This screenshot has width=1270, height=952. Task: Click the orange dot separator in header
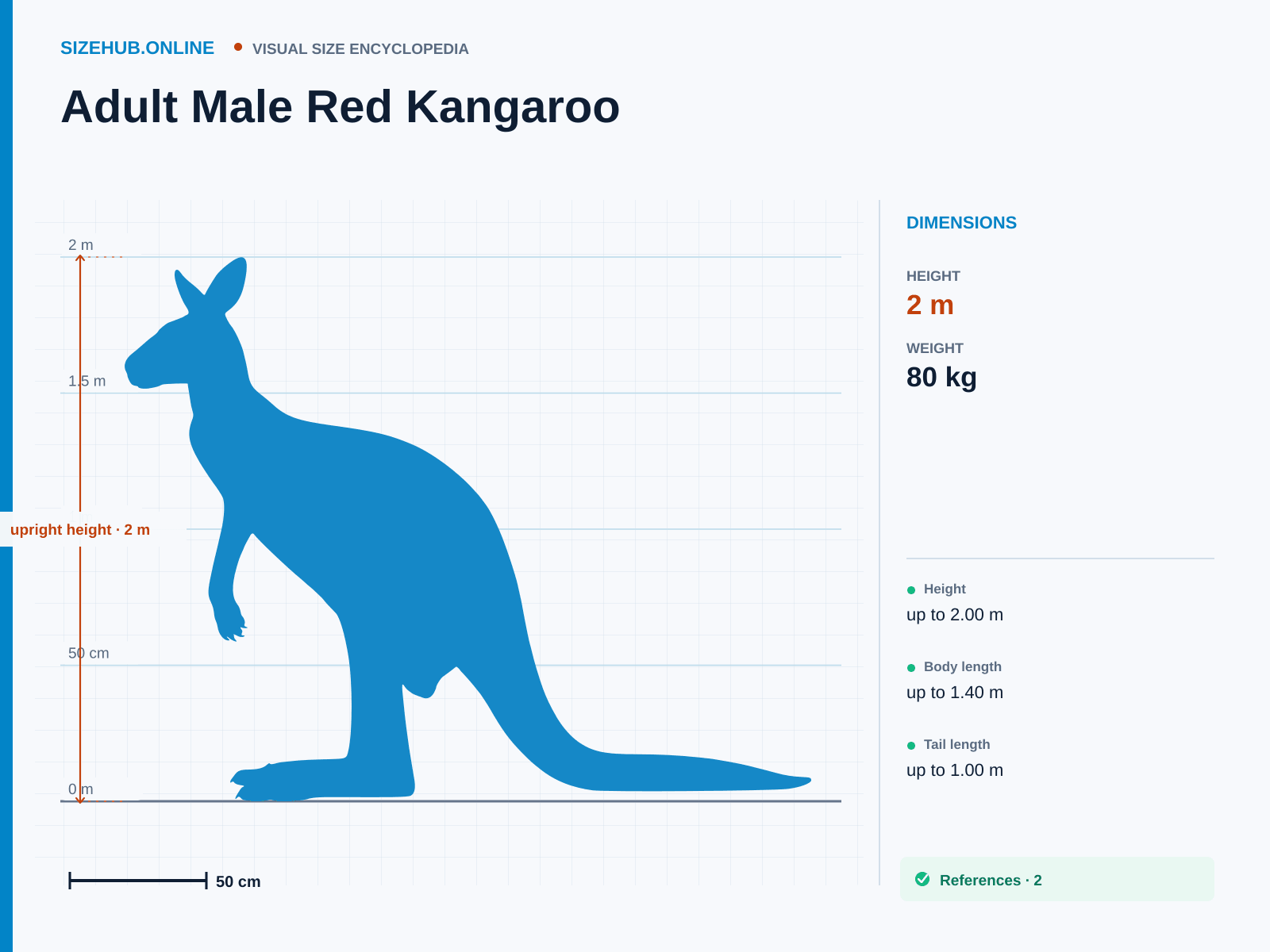(x=238, y=48)
